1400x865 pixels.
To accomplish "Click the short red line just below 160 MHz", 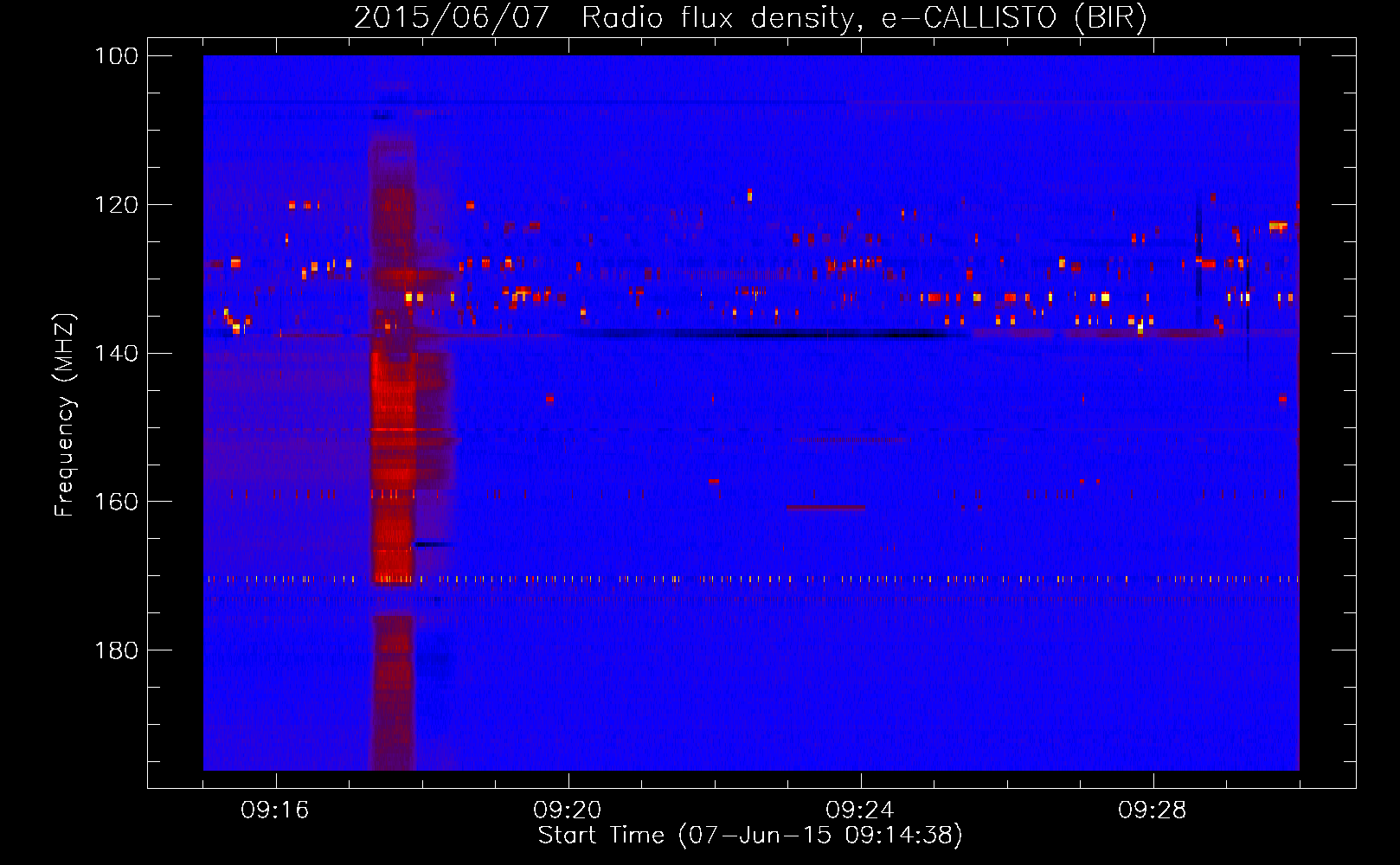I will pos(825,508).
